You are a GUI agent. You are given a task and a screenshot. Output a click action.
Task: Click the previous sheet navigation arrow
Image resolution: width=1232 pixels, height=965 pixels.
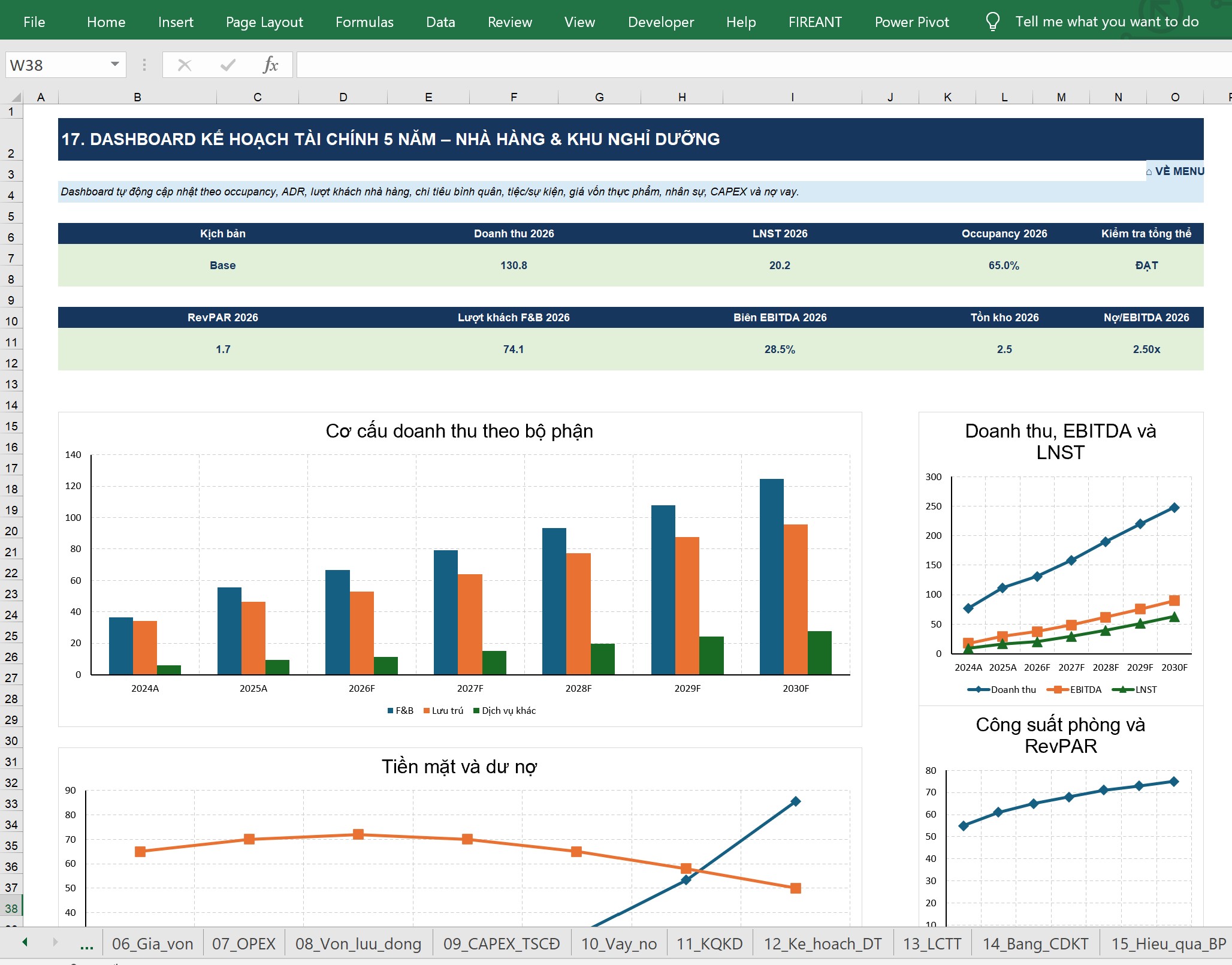click(x=25, y=942)
